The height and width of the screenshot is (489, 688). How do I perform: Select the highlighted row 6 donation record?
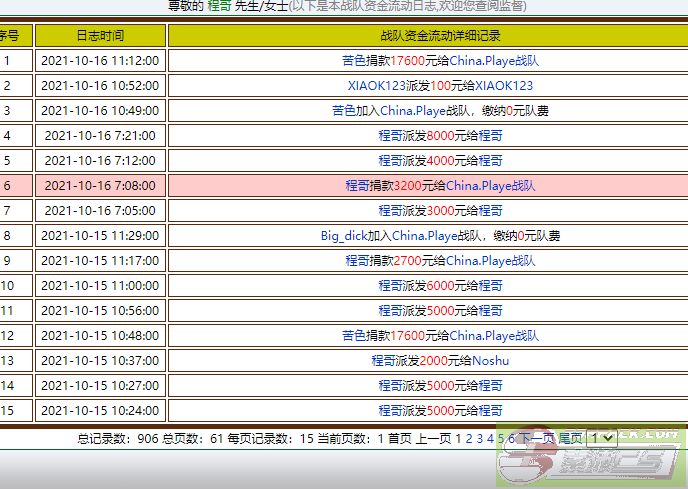tap(440, 185)
